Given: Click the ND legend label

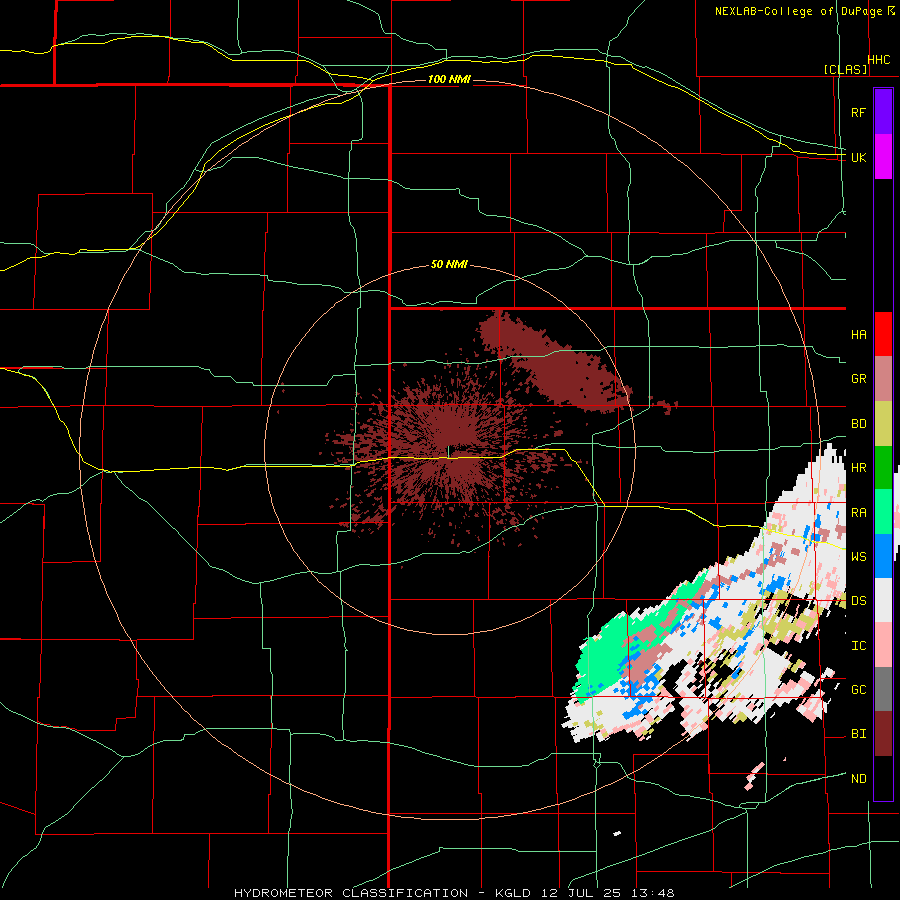Looking at the screenshot, I should click(x=858, y=779).
